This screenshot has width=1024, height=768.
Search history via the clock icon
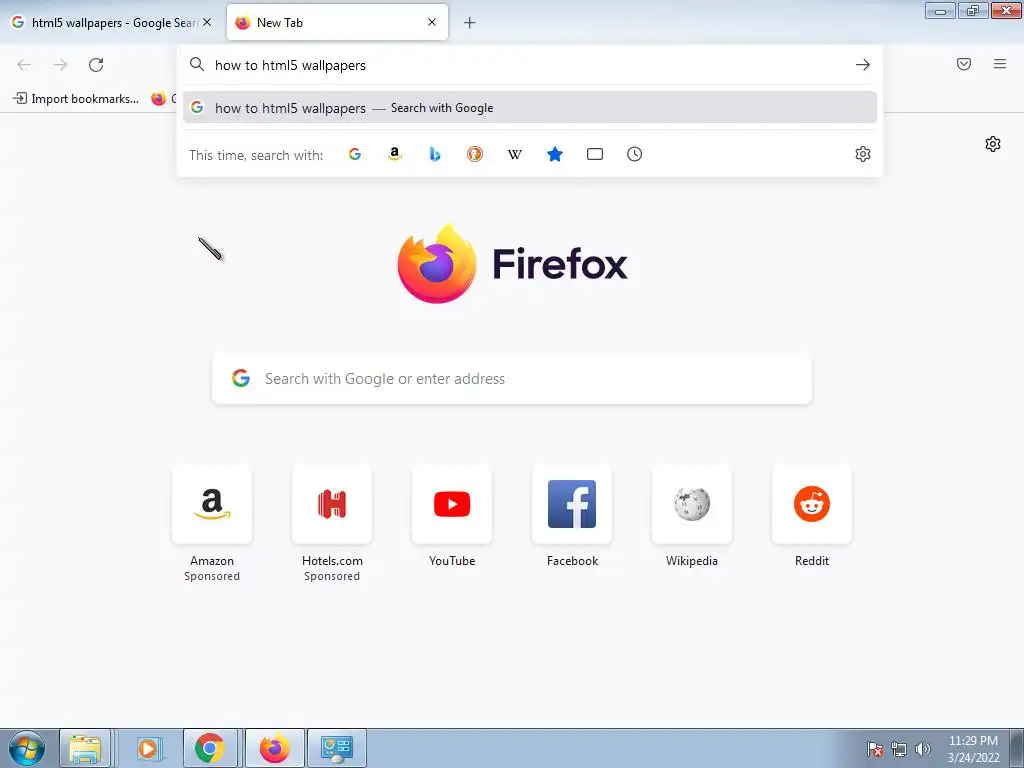point(635,154)
